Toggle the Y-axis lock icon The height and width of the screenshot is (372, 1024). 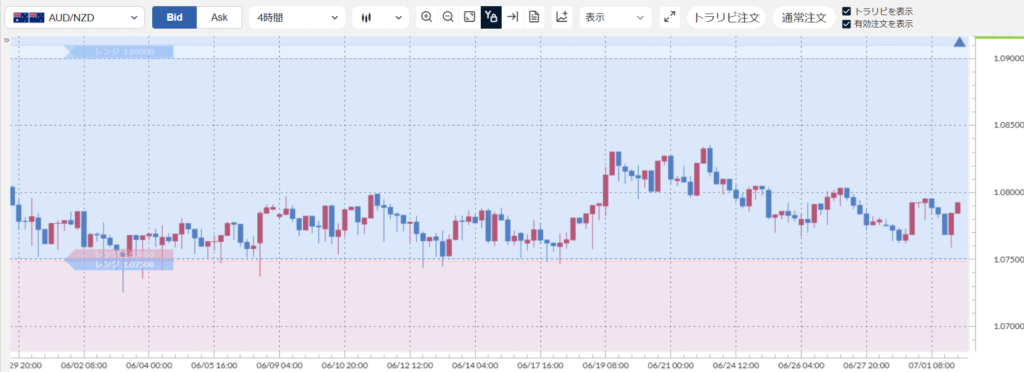[491, 18]
